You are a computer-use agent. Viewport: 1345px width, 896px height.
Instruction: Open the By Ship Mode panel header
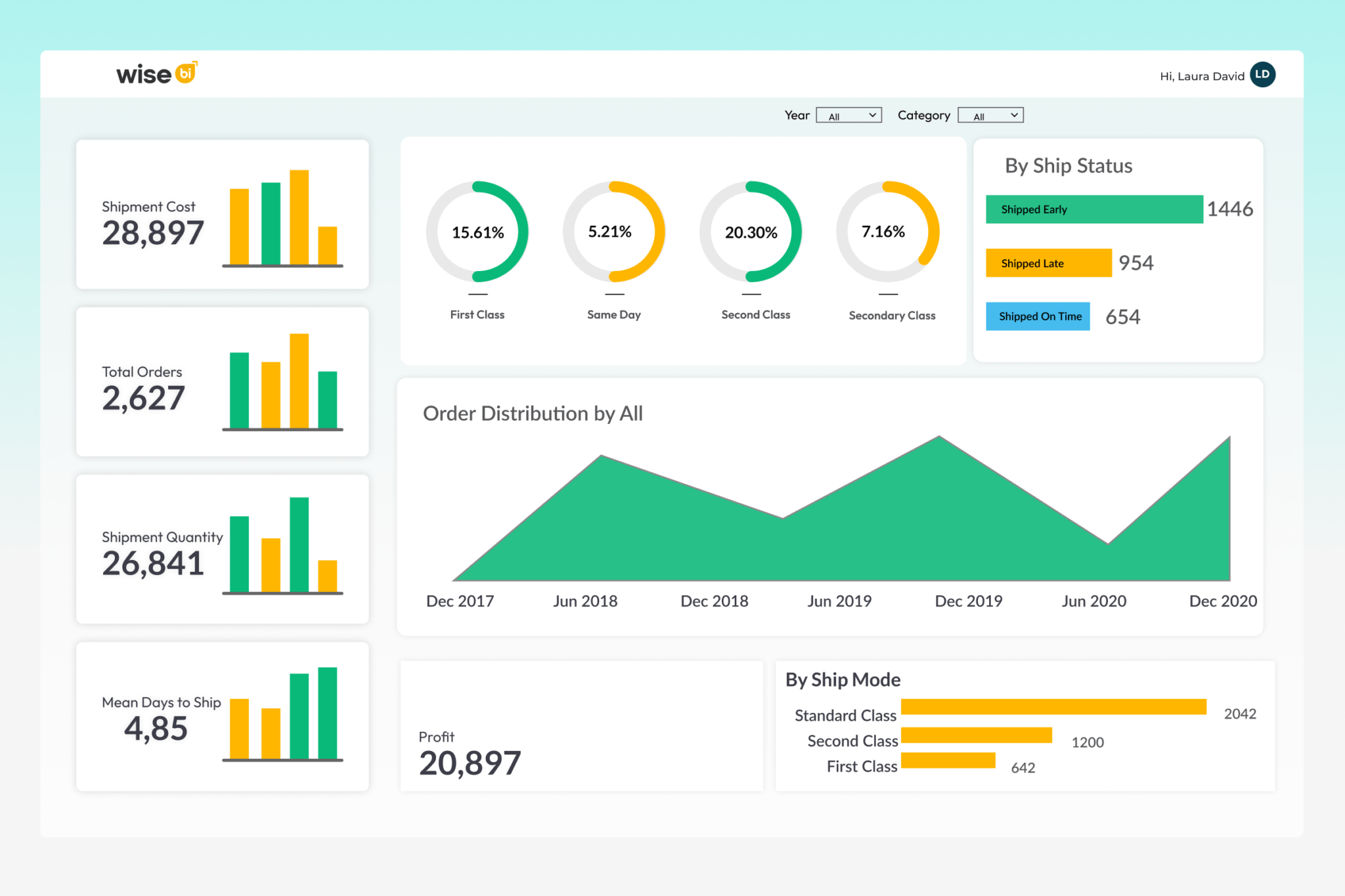pos(843,679)
